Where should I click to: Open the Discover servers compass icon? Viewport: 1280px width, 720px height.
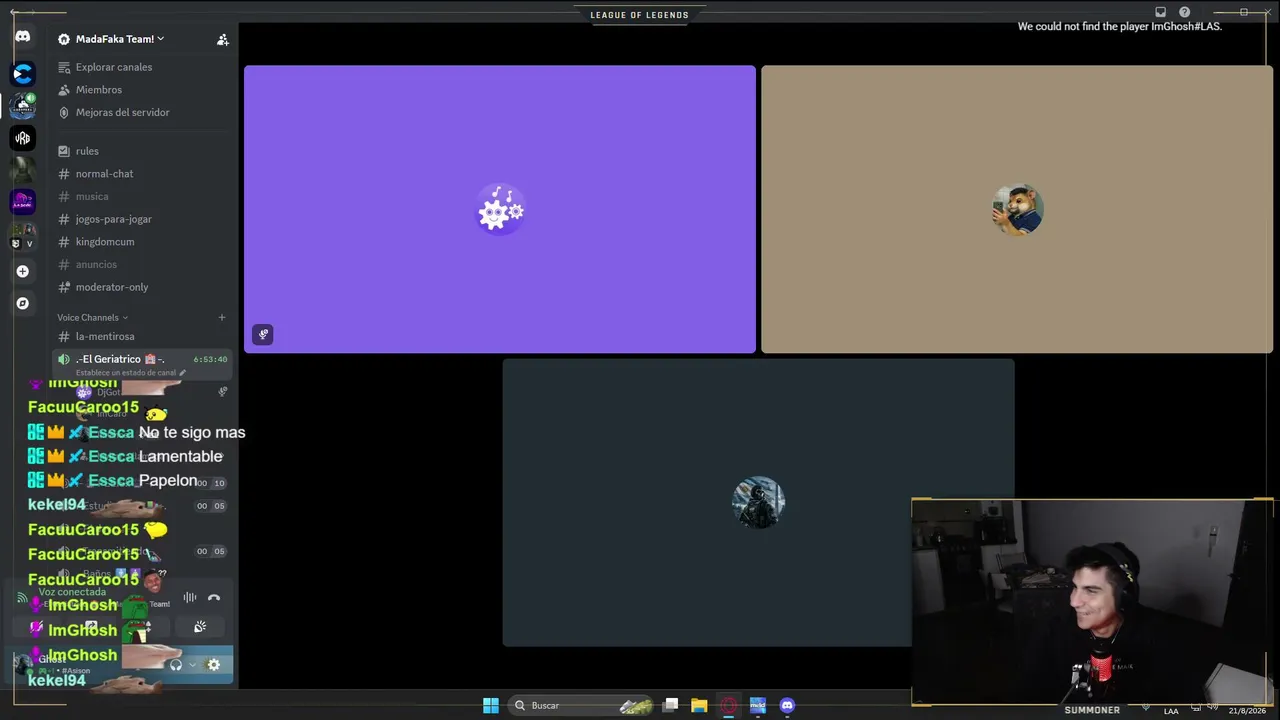coord(22,303)
